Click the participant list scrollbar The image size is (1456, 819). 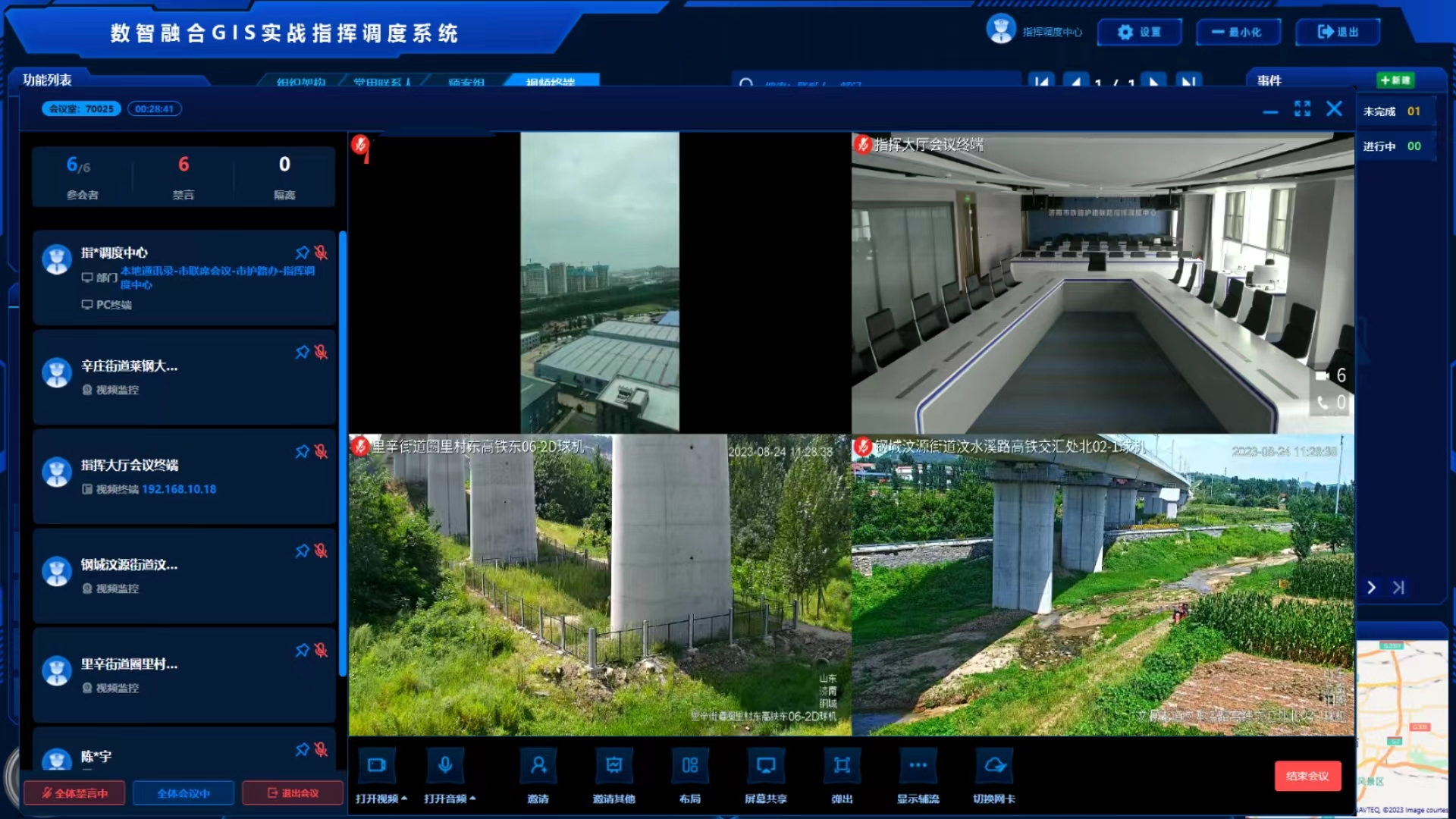coord(343,455)
